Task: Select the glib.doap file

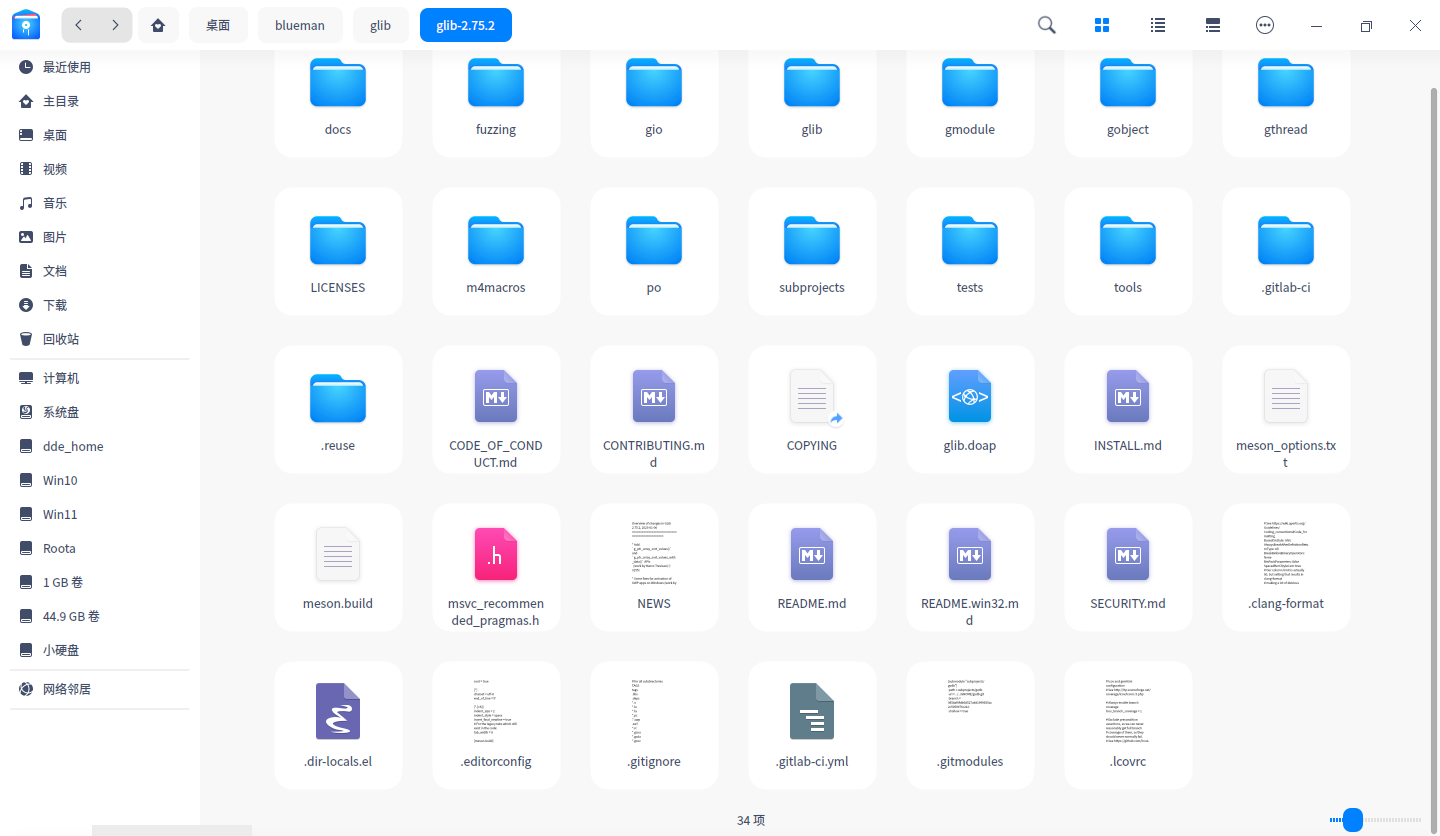Action: (970, 410)
